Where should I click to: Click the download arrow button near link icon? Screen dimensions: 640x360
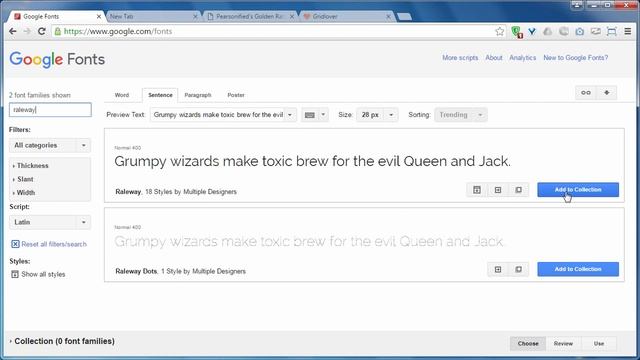[x=607, y=93]
